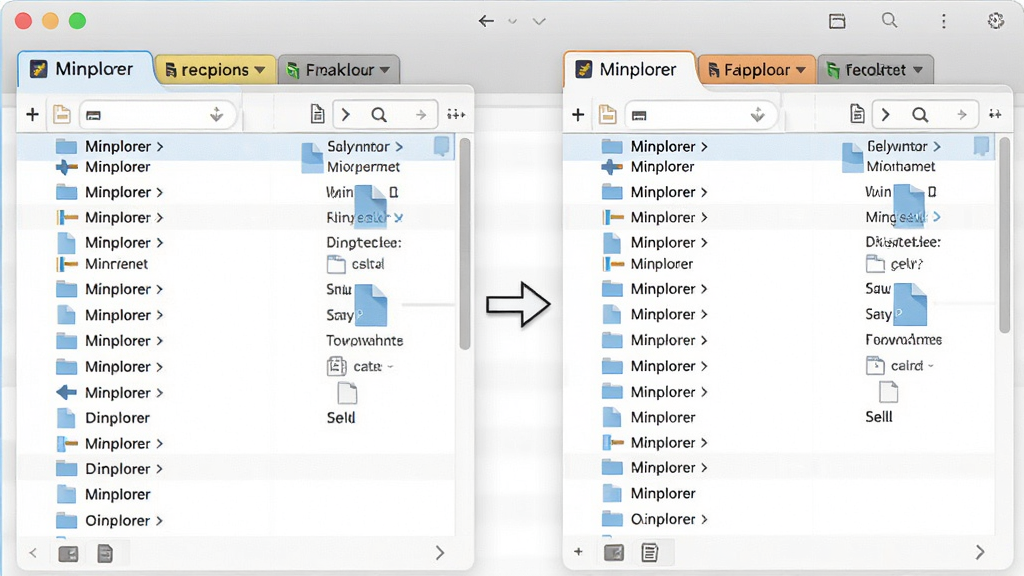Screen dimensions: 1024x576
Task: Select the fecoltet tab
Action: [x=875, y=70]
